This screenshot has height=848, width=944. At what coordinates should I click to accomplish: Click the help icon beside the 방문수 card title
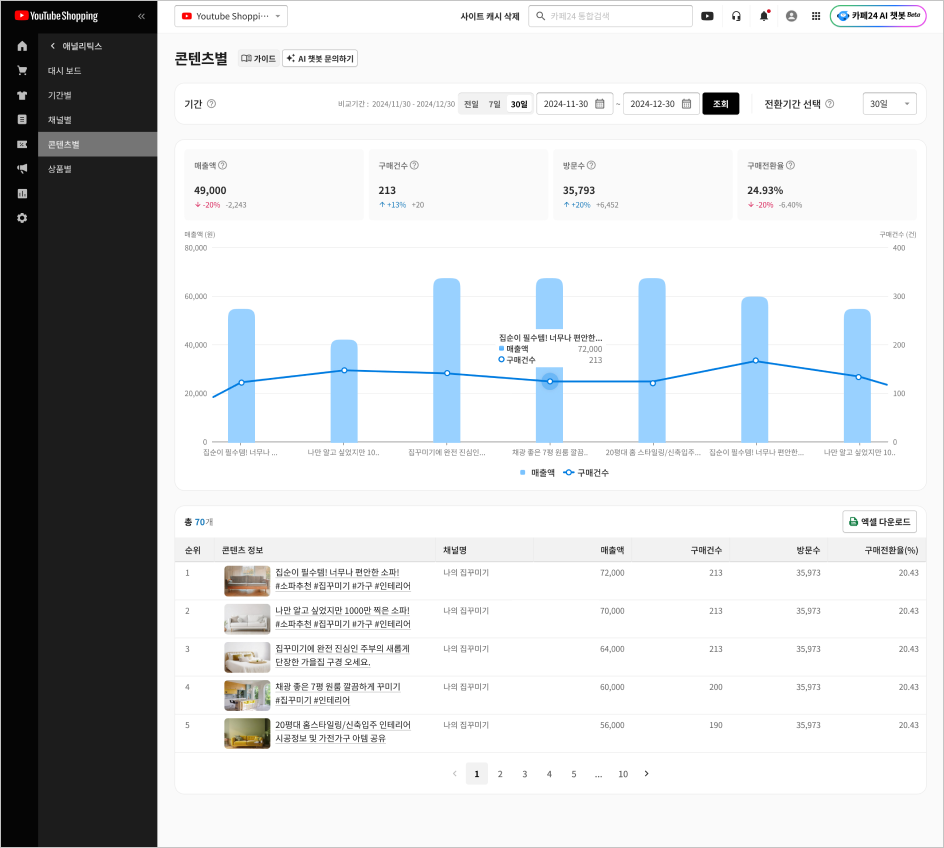click(591, 165)
